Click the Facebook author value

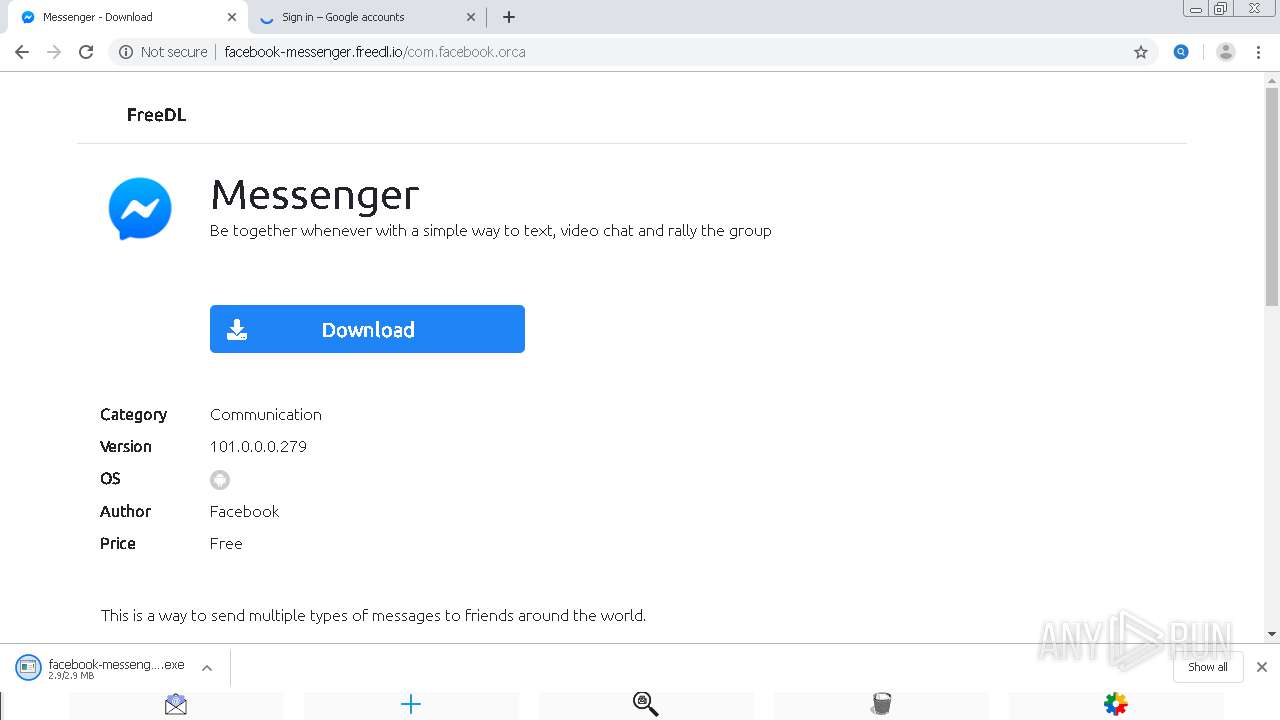pos(244,511)
